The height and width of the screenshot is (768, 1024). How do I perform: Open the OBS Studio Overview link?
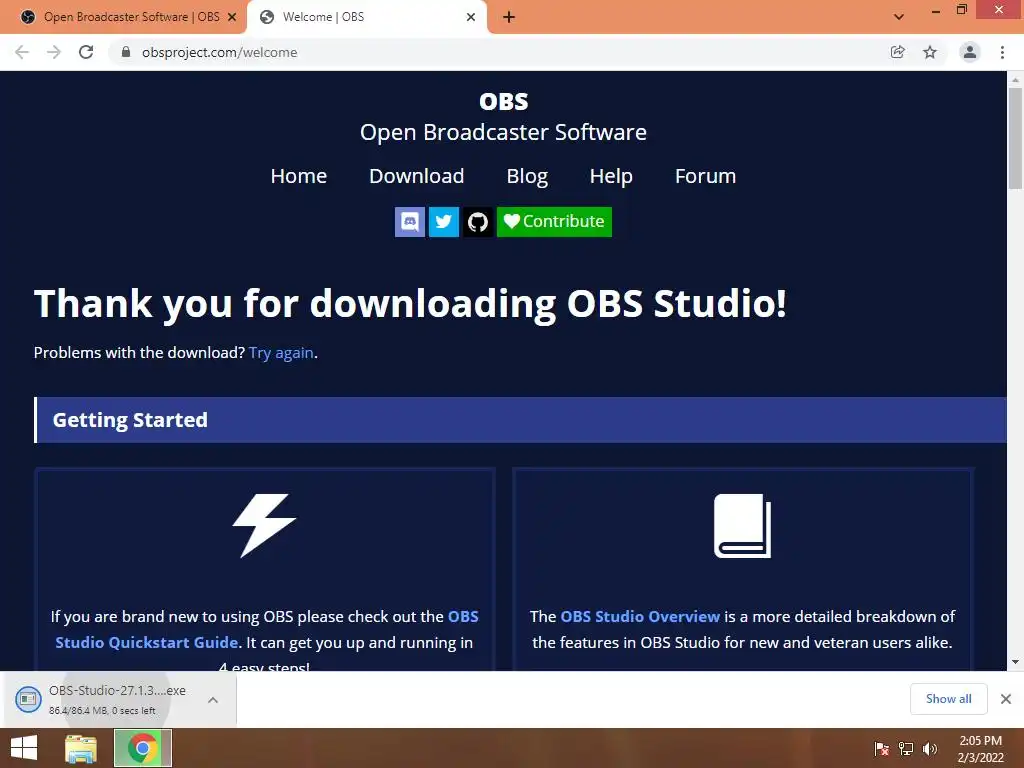(x=640, y=616)
